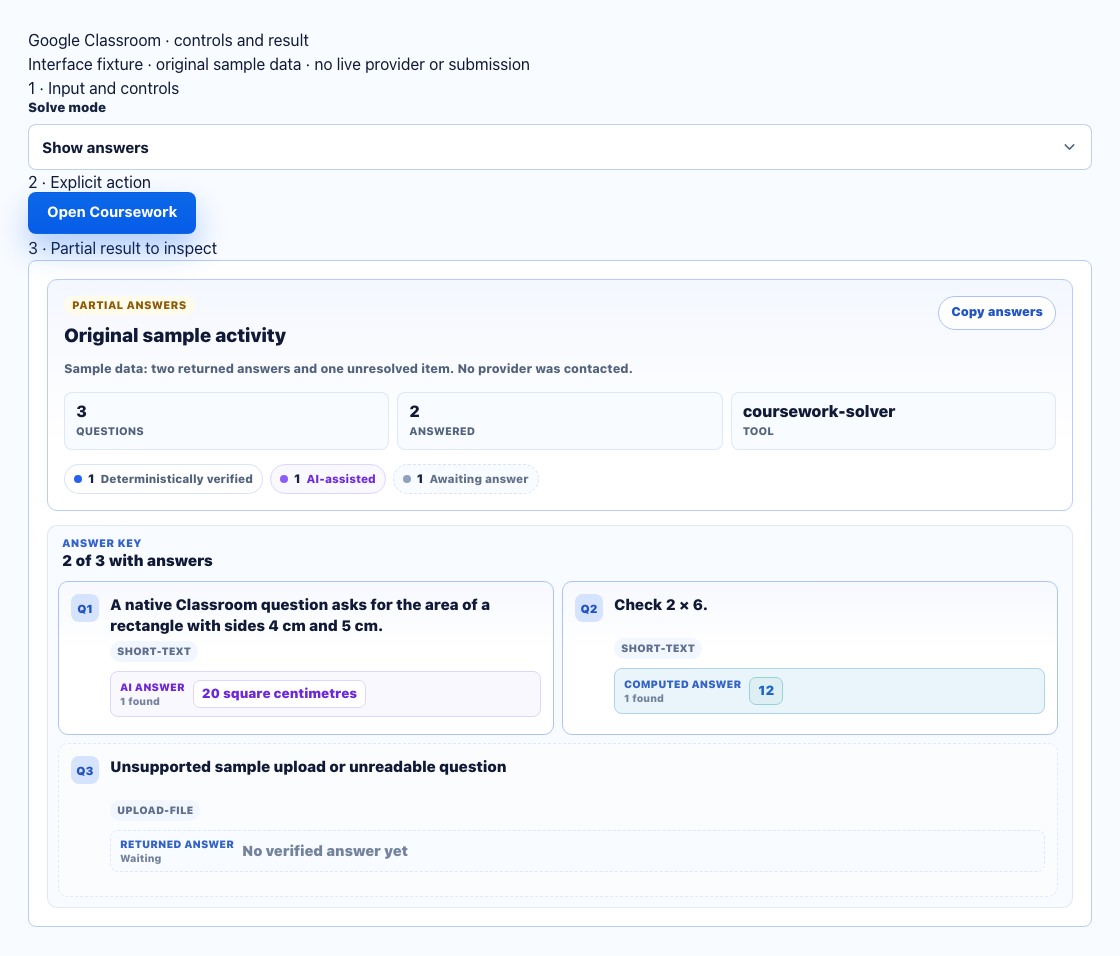The image size is (1120, 956).
Task: Click the Awaiting answer chip
Action: pyautogui.click(x=466, y=479)
